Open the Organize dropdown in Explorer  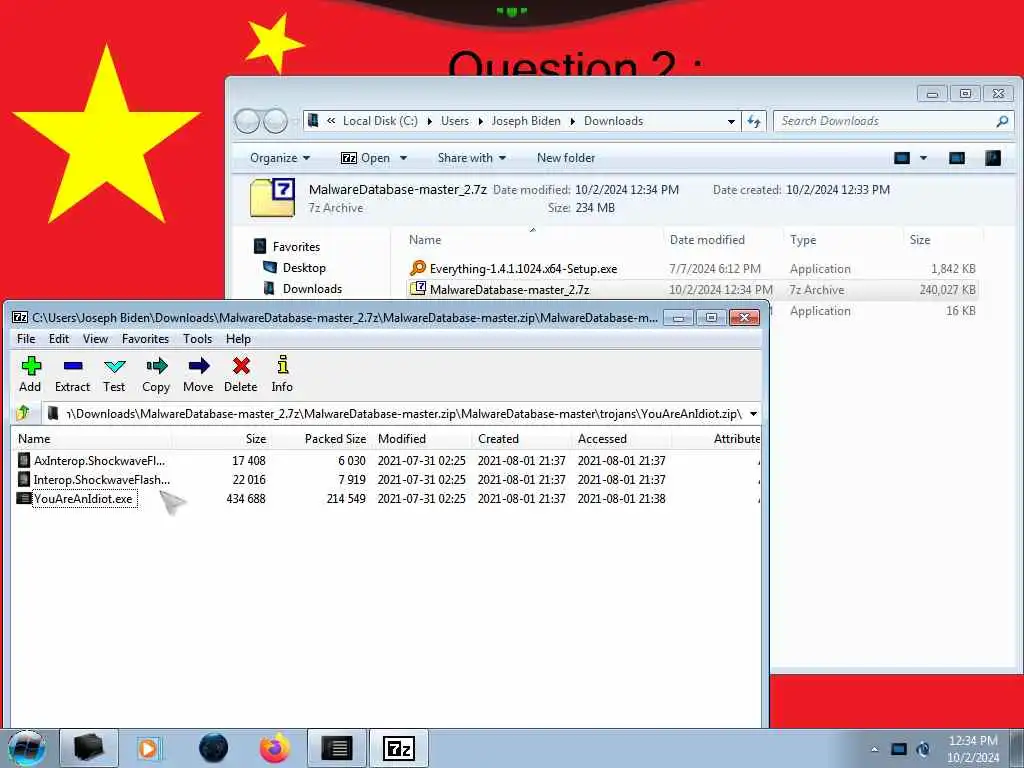pos(280,158)
